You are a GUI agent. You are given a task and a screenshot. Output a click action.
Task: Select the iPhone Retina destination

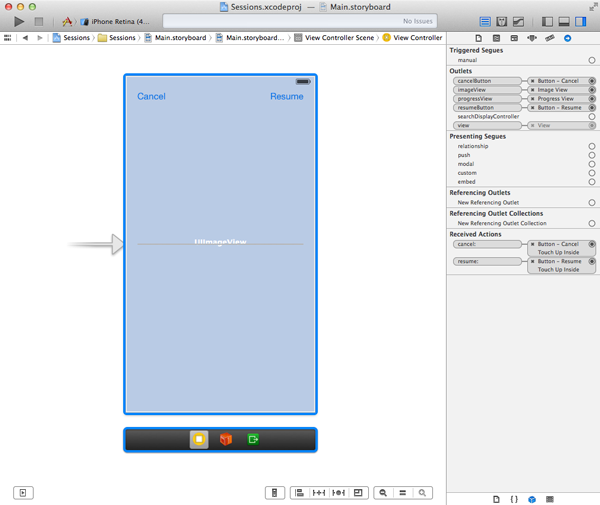pyautogui.click(x=116, y=22)
